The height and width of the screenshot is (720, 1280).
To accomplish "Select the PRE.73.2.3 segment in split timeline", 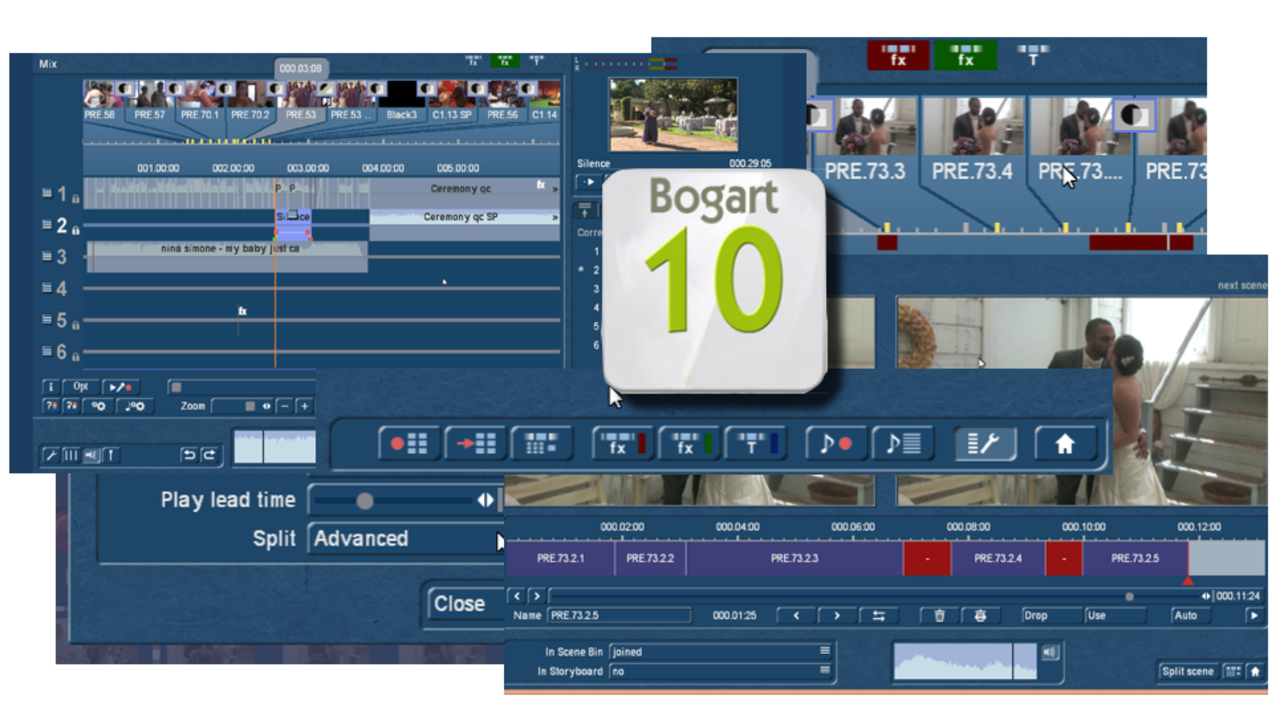I will pyautogui.click(x=794, y=559).
